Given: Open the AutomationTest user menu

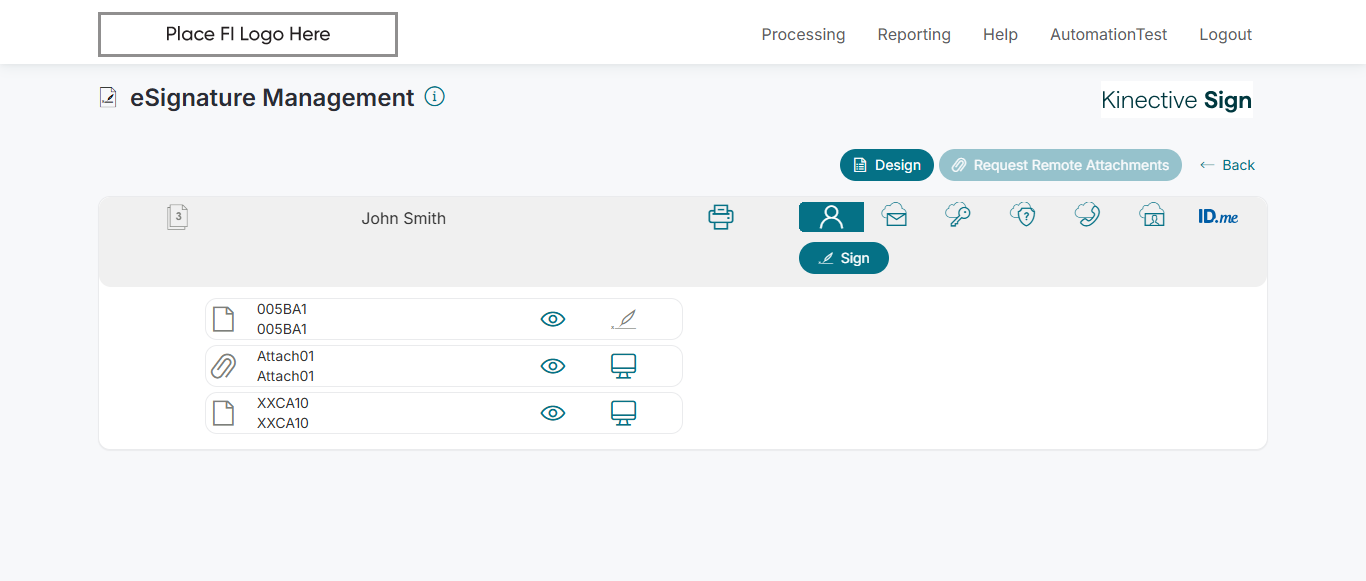Looking at the screenshot, I should click(1108, 34).
